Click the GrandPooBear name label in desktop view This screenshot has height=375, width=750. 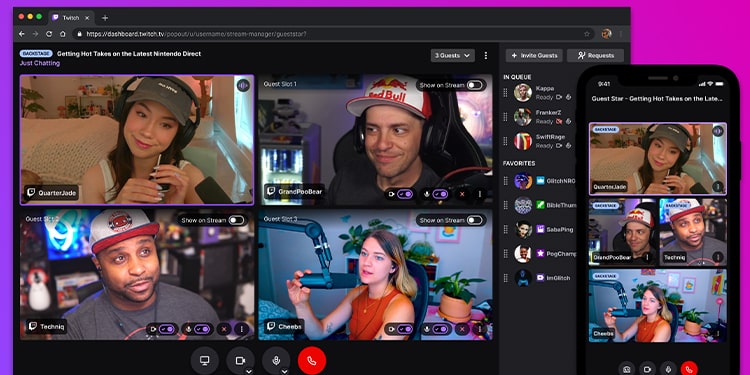[294, 192]
